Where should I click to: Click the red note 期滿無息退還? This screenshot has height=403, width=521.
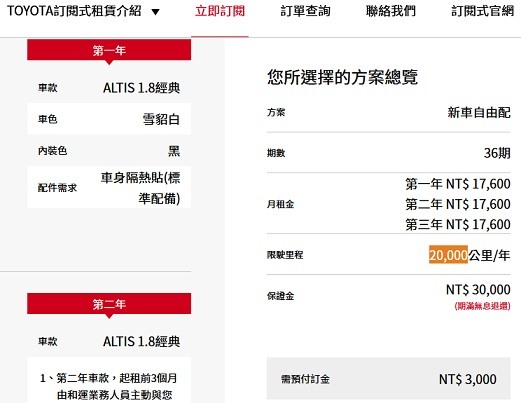click(482, 306)
